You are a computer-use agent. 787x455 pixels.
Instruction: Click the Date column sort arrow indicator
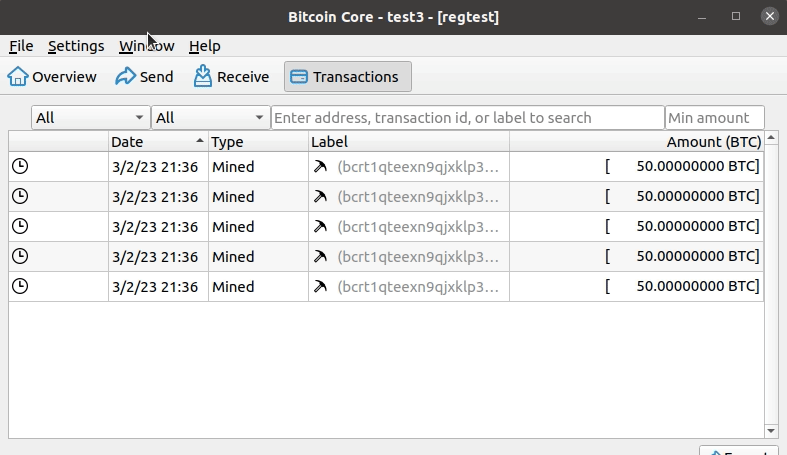[200, 141]
